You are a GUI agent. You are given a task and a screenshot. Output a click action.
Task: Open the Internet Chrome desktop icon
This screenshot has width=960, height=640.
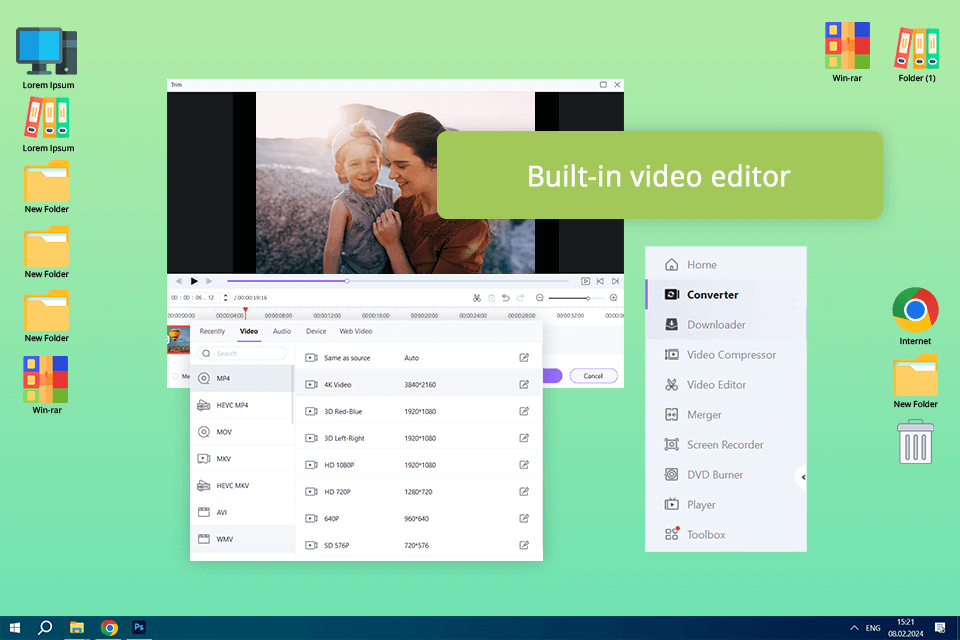click(x=915, y=317)
